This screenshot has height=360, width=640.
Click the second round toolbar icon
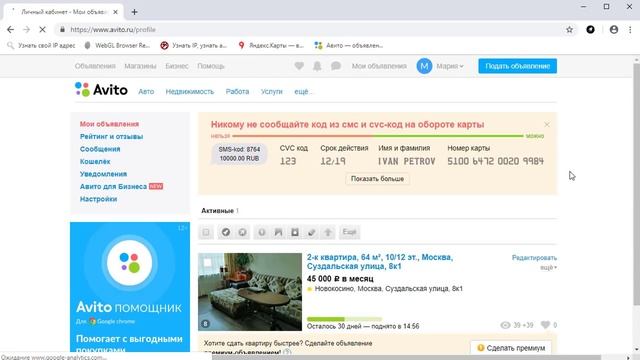click(242, 232)
